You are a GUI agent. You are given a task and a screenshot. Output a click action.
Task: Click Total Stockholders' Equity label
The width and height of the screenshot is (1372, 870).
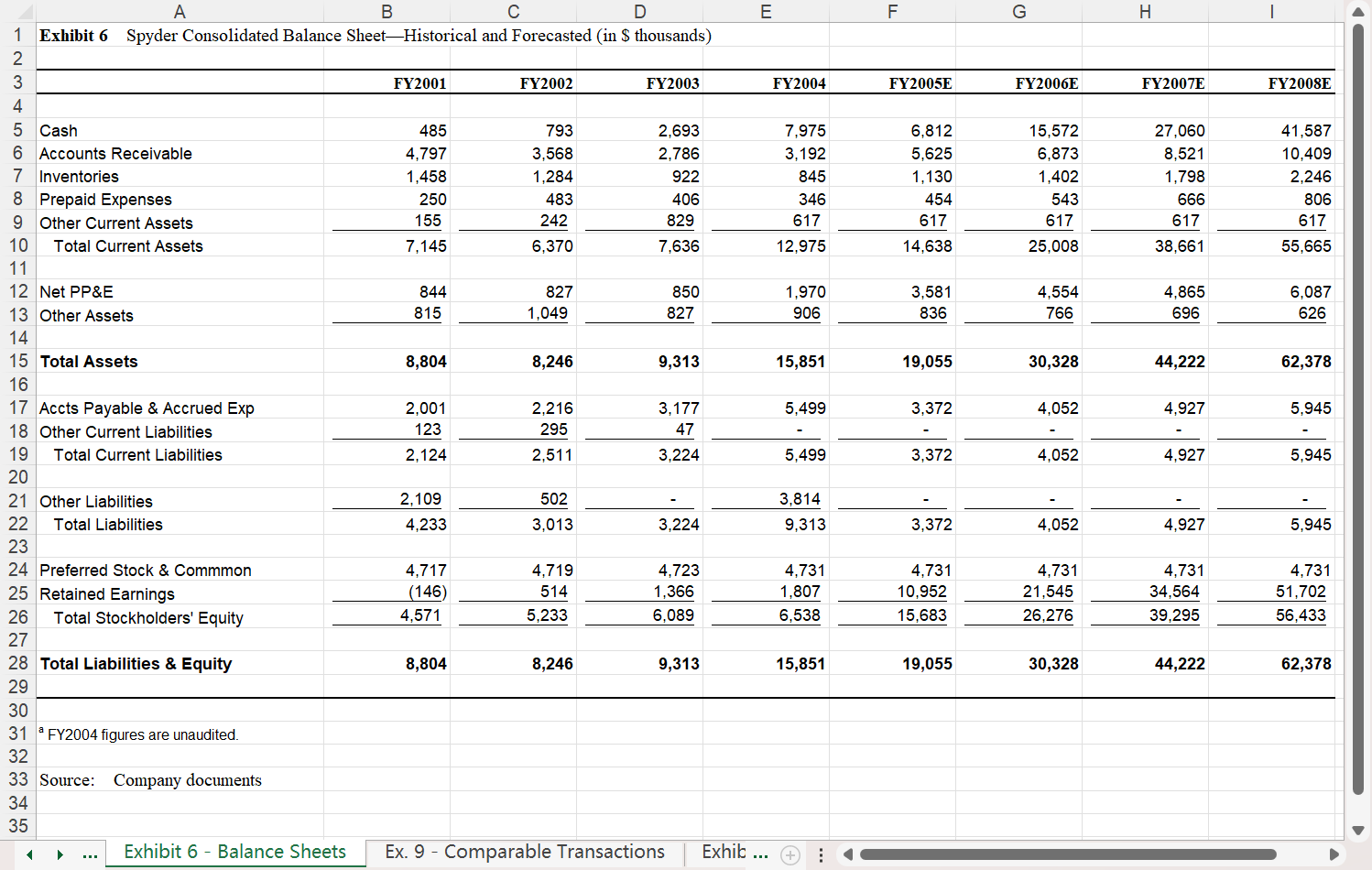pyautogui.click(x=180, y=616)
